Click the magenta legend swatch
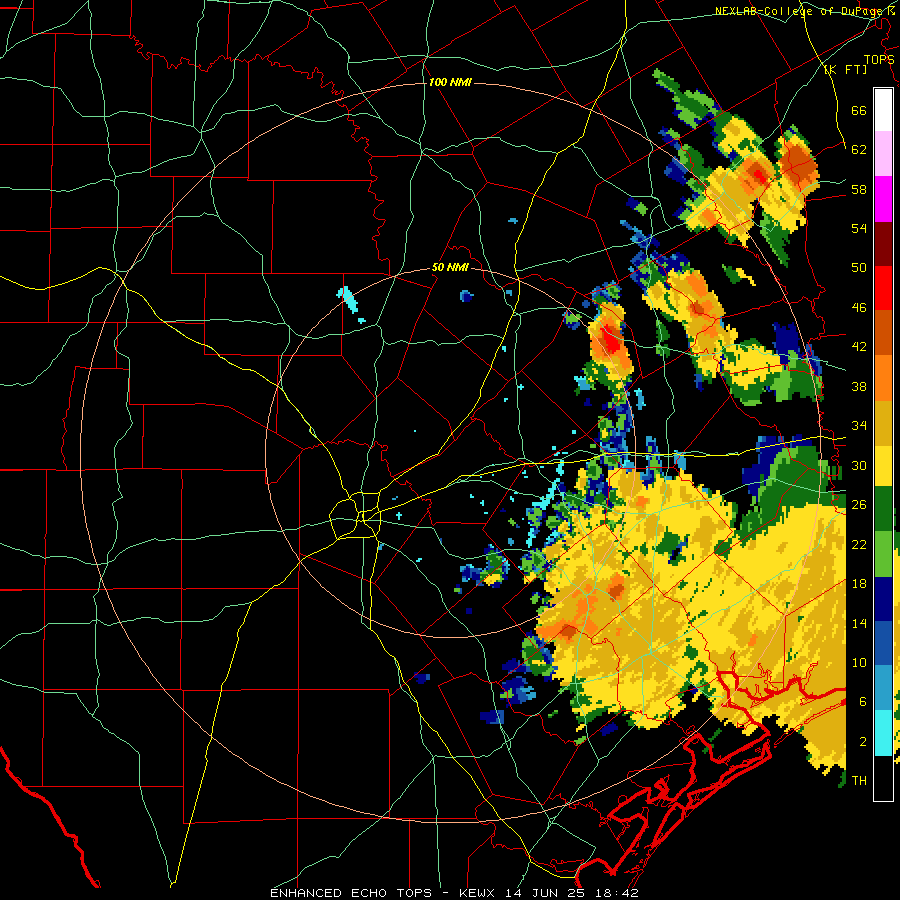Screen dimensions: 900x900 click(883, 199)
